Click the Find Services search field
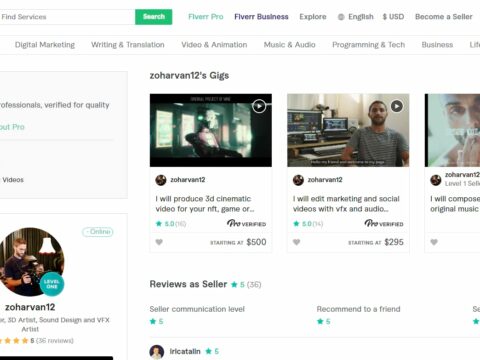The height and width of the screenshot is (360, 480). click(67, 17)
